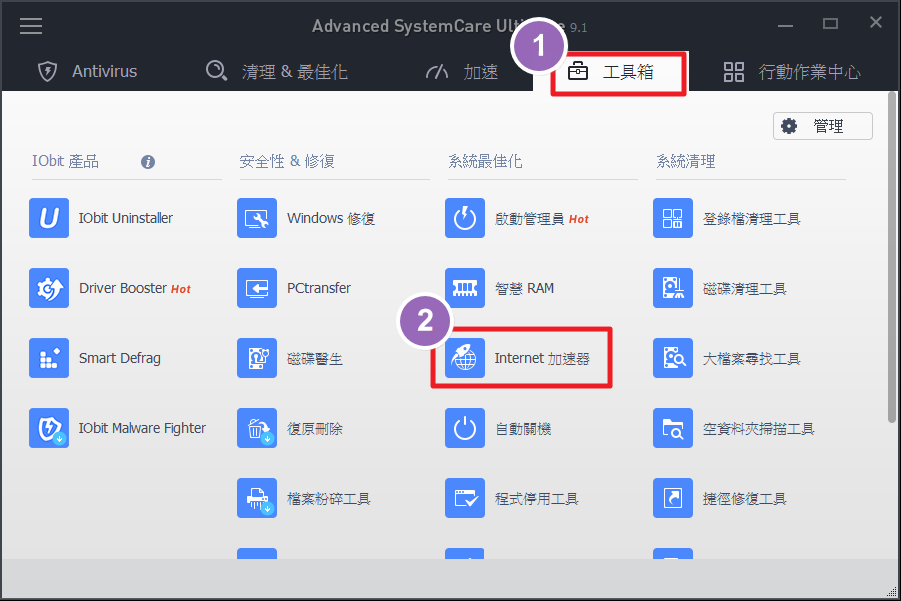Click the 智慧 RAM icon
This screenshot has height=601, width=901.
point(465,288)
